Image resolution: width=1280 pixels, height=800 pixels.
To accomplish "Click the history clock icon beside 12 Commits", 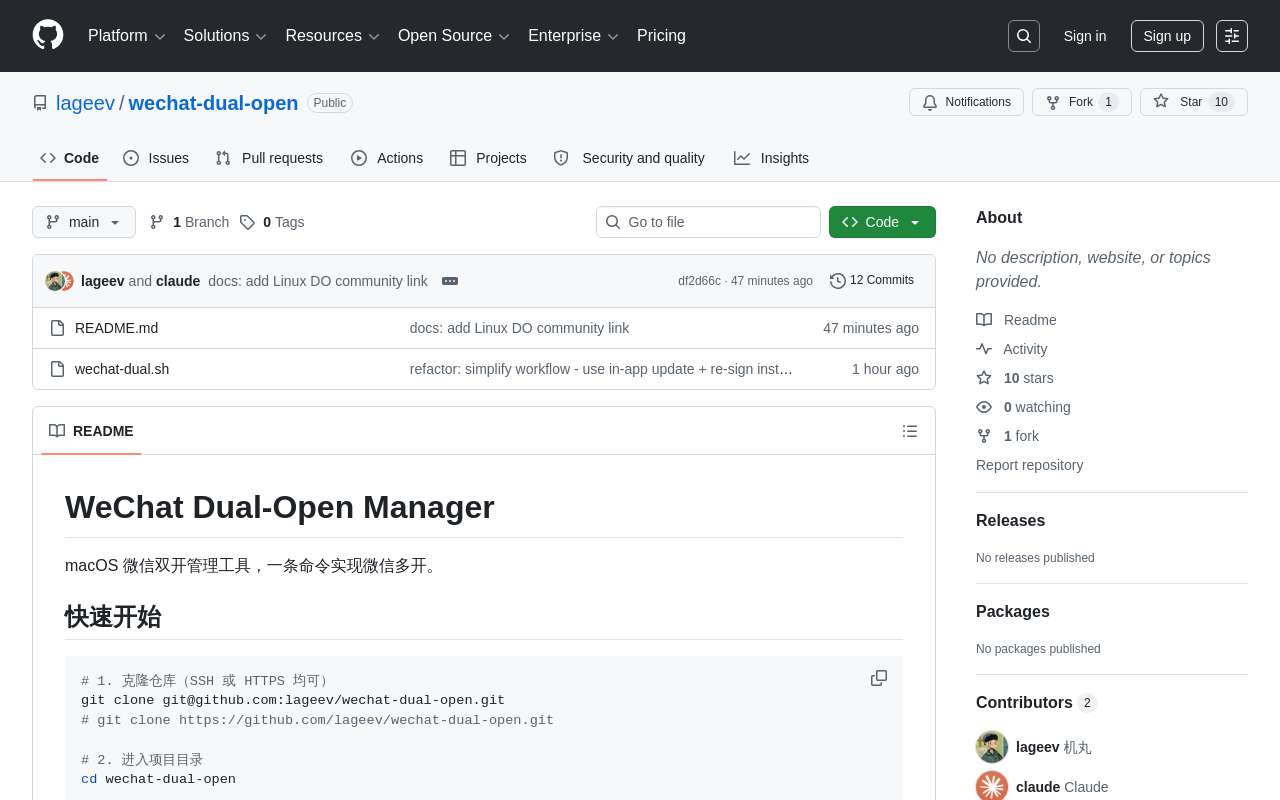I will (x=838, y=281).
